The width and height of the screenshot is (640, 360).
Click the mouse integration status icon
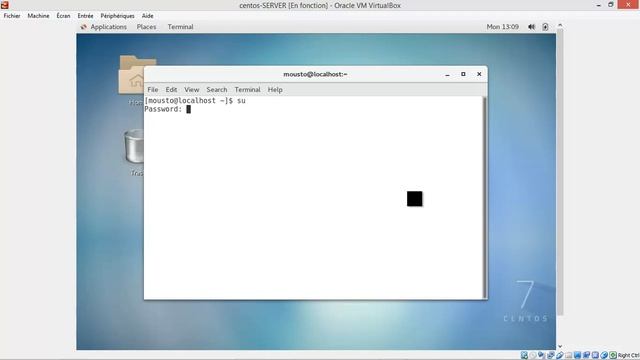[x=604, y=356]
